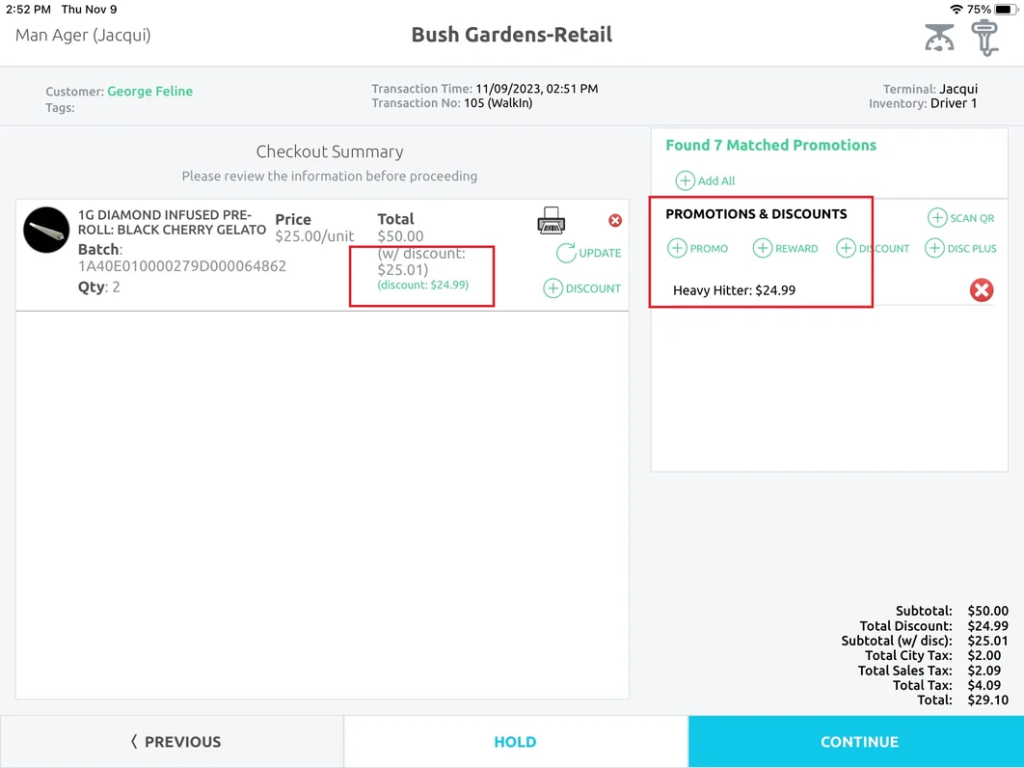Tap the Bush Gardens-Retail title

pos(511,35)
